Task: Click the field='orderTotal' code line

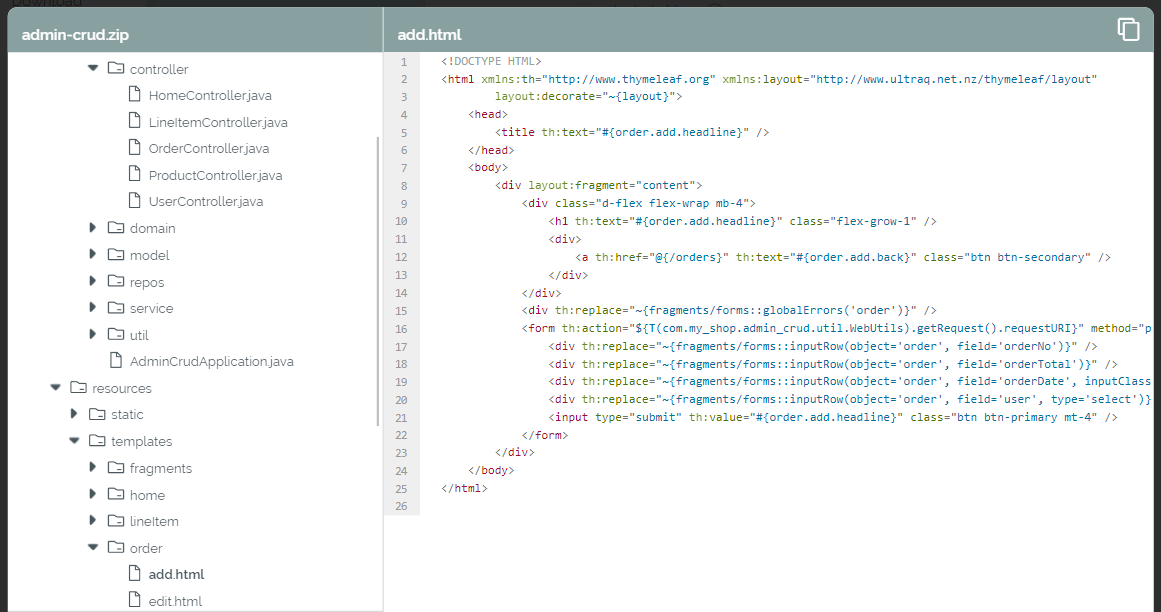Action: [x=833, y=364]
